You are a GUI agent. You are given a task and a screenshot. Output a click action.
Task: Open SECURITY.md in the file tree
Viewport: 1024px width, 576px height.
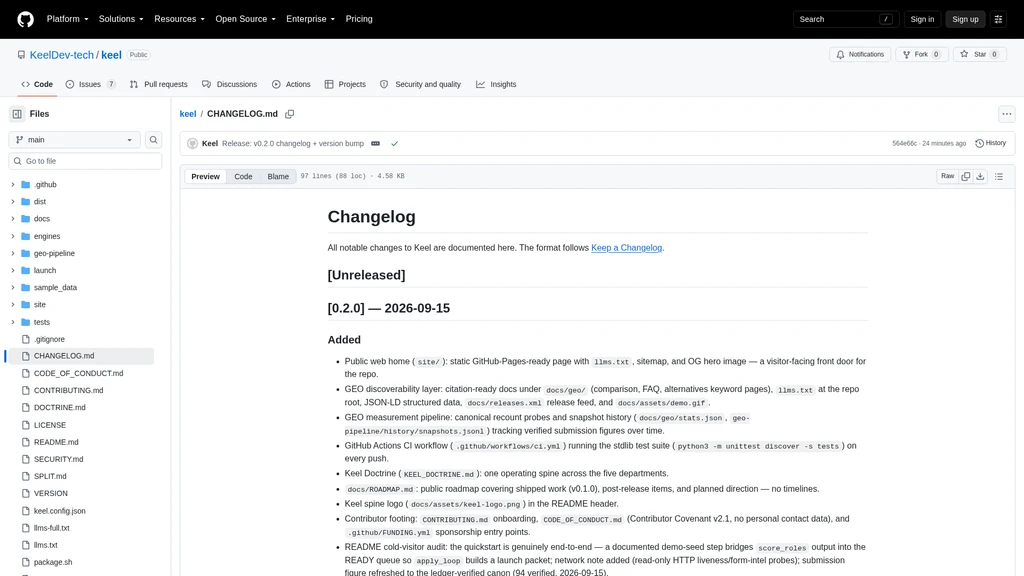(x=59, y=459)
